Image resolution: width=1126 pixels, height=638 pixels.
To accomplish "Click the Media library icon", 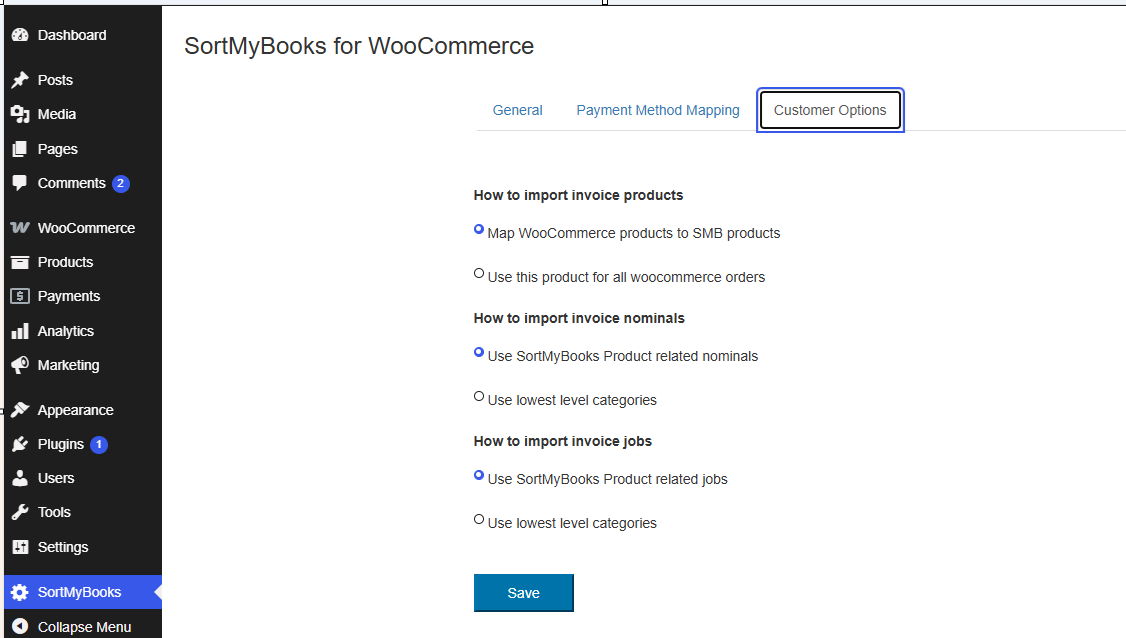I will [x=20, y=114].
